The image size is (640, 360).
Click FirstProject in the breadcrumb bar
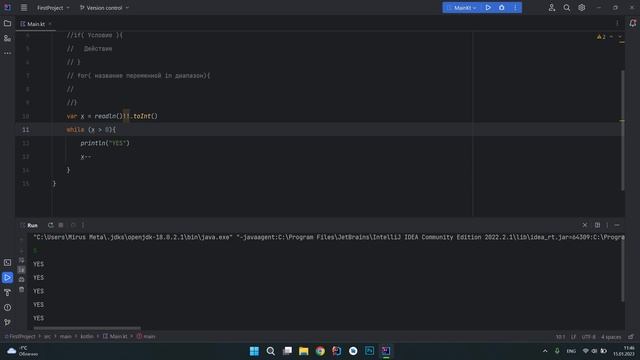[x=20, y=337]
